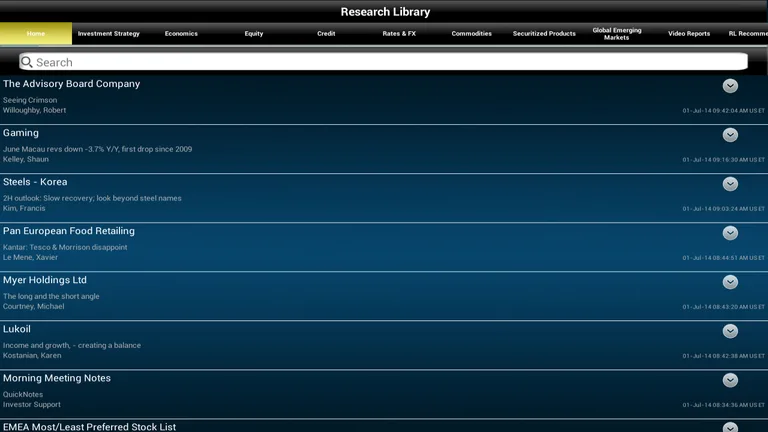Open Morning Meeting Notes title
The width and height of the screenshot is (768, 432).
57,378
